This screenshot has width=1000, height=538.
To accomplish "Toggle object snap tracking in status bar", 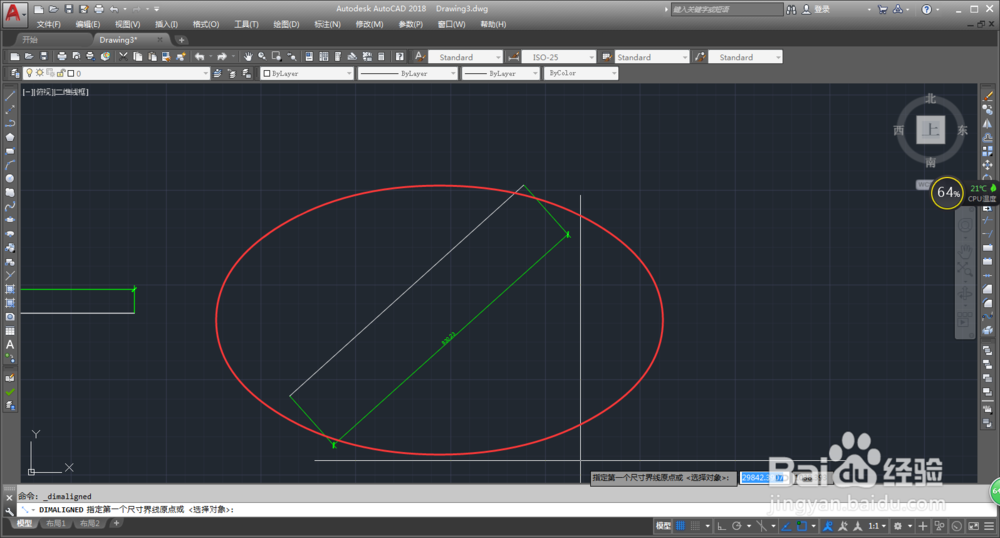I will coord(786,526).
